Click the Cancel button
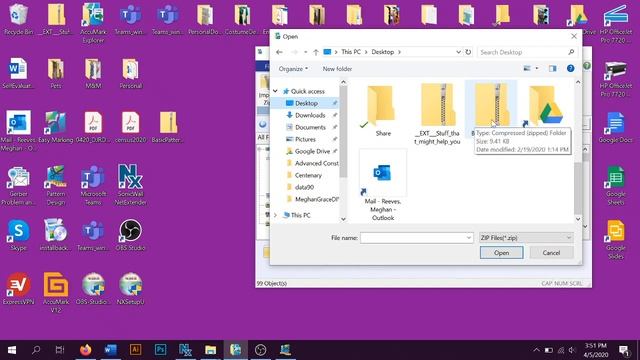 pyautogui.click(x=551, y=253)
